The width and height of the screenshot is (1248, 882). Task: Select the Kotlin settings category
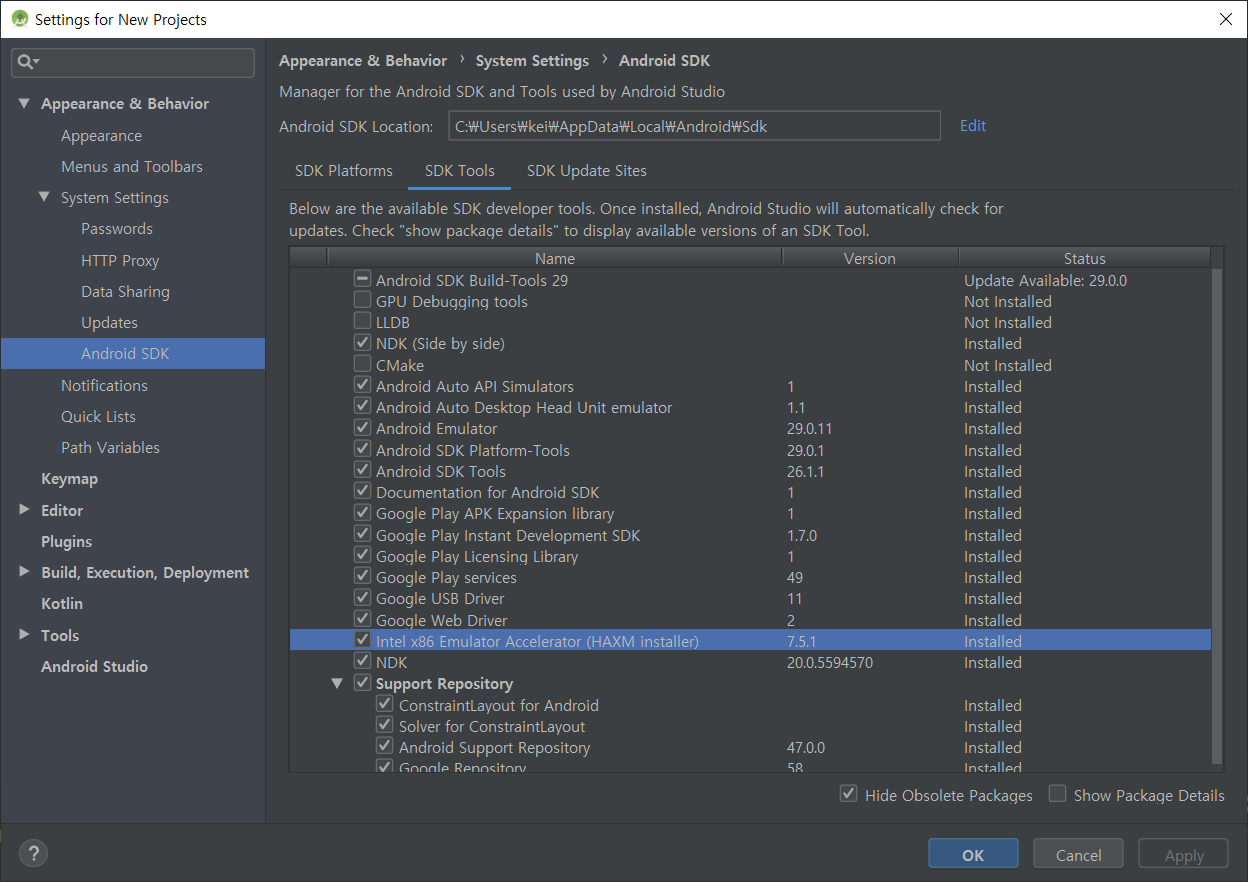pos(62,604)
